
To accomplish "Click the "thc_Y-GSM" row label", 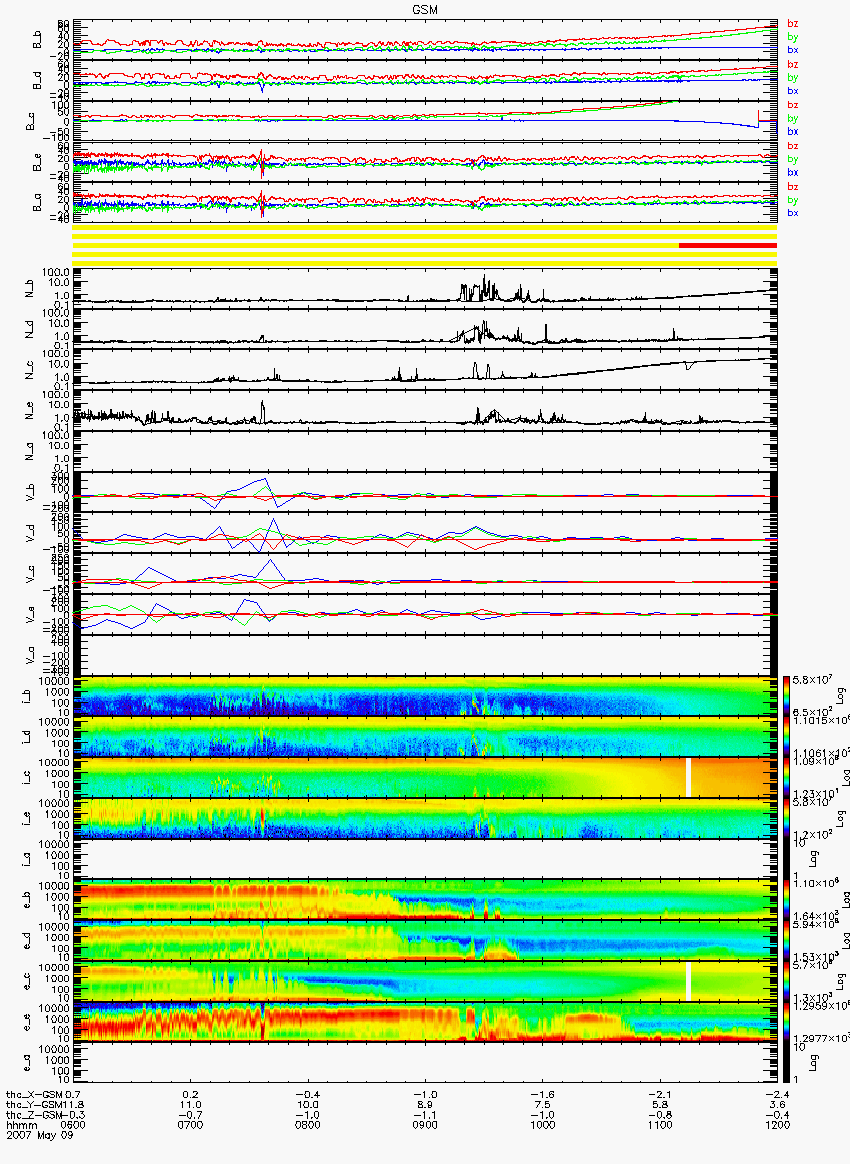I will [x=34, y=1105].
